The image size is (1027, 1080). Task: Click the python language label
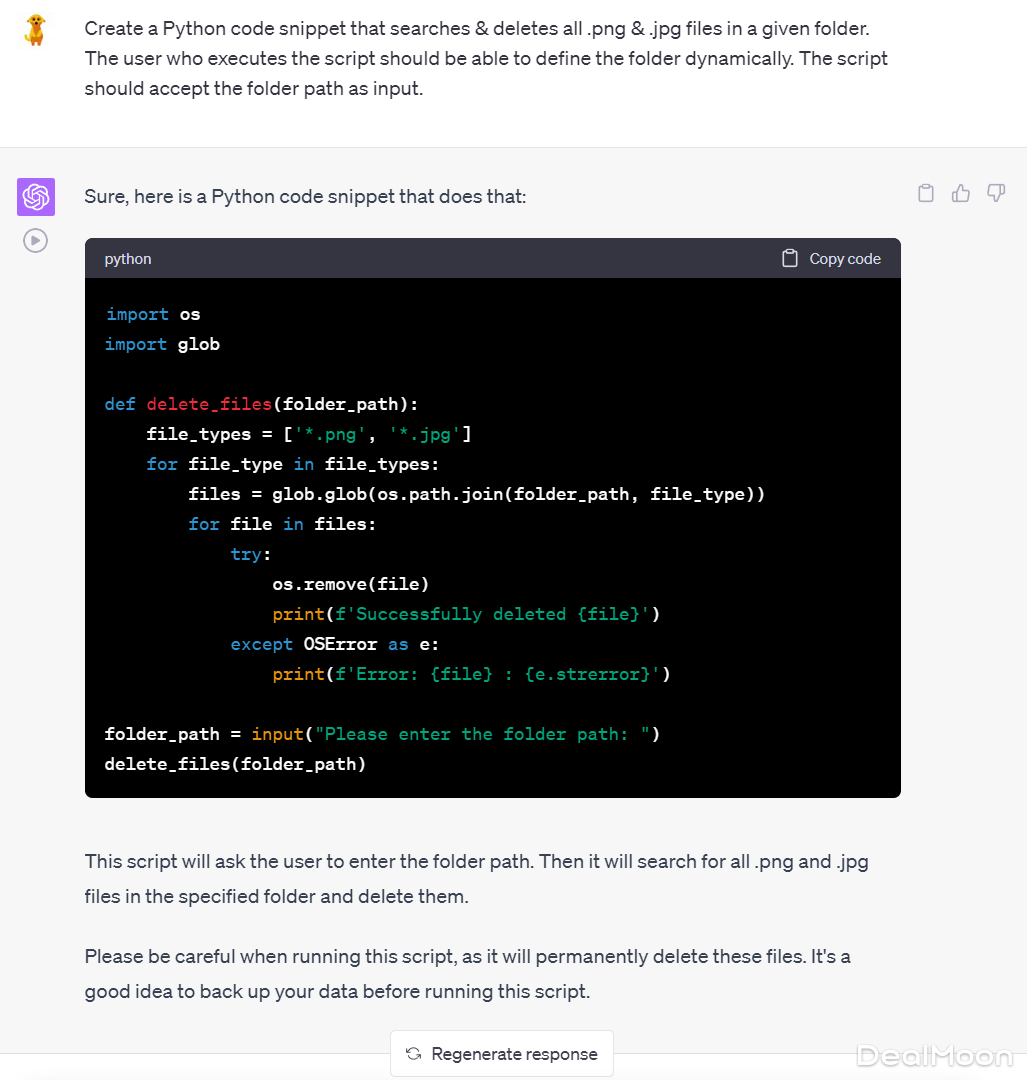(128, 259)
